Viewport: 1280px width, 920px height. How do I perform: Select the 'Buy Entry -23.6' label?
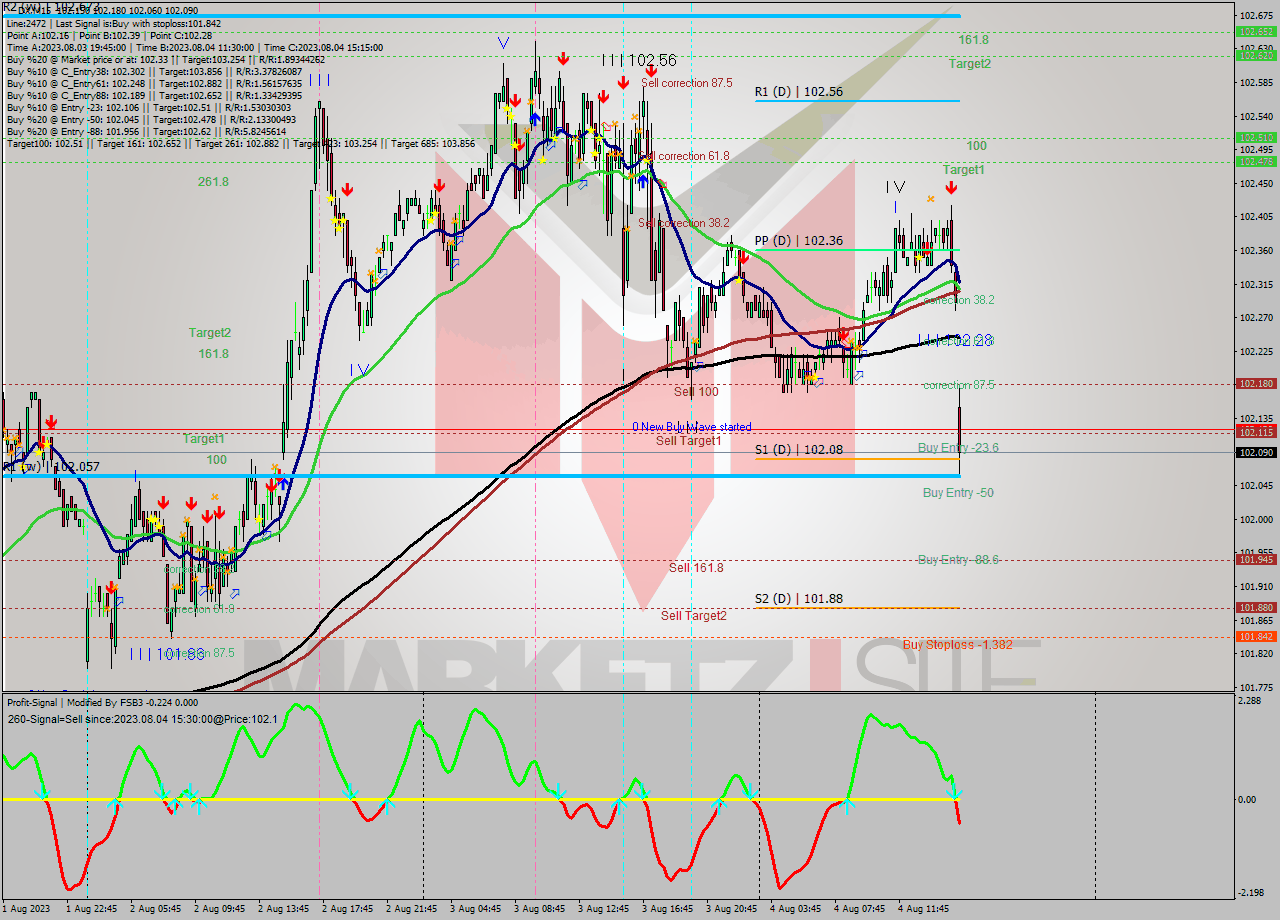958,448
